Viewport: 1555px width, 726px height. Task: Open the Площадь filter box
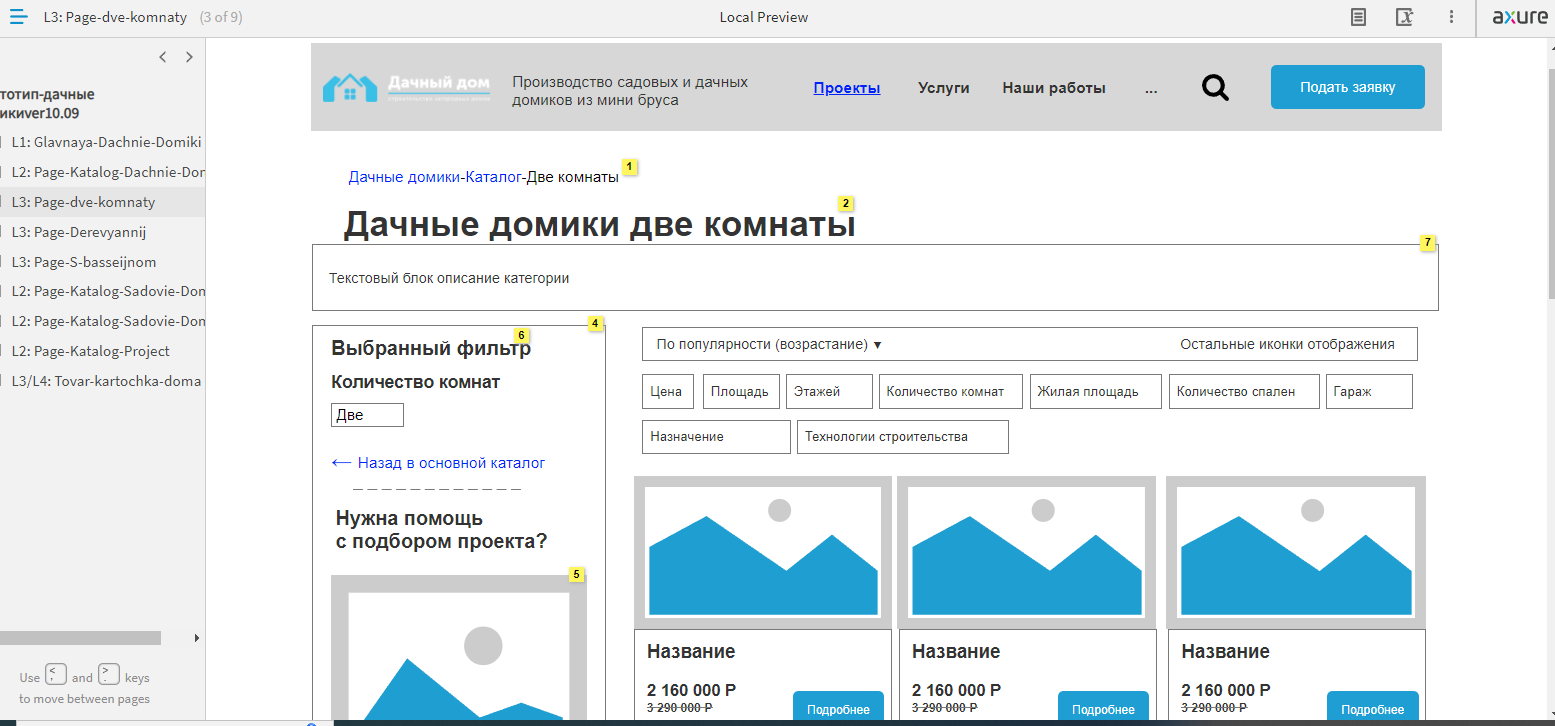[740, 392]
